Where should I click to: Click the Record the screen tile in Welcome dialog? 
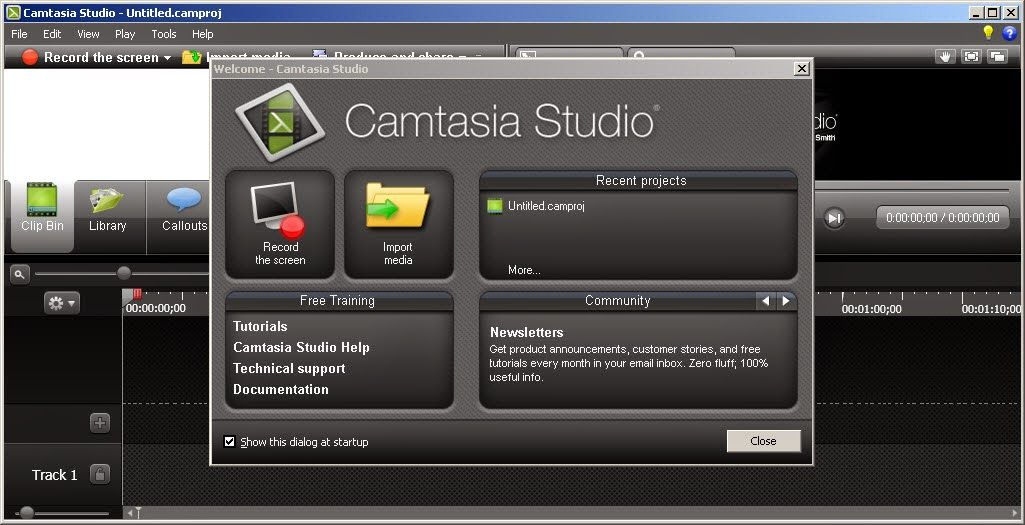click(280, 224)
